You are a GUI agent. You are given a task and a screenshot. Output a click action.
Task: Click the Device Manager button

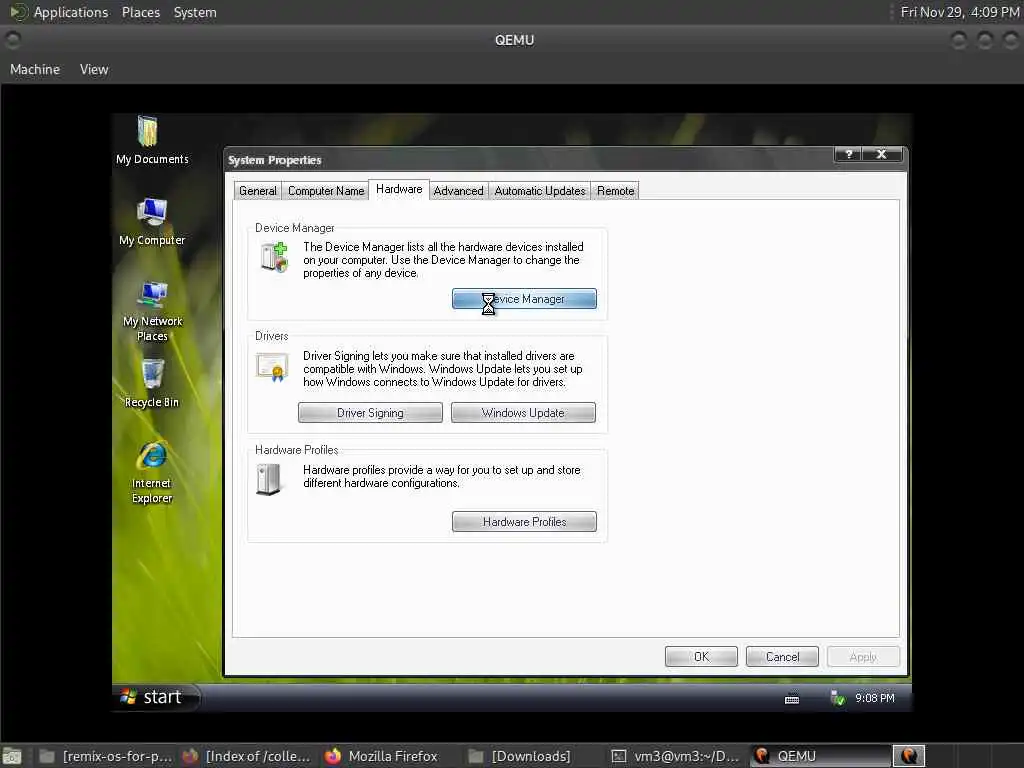pos(524,299)
